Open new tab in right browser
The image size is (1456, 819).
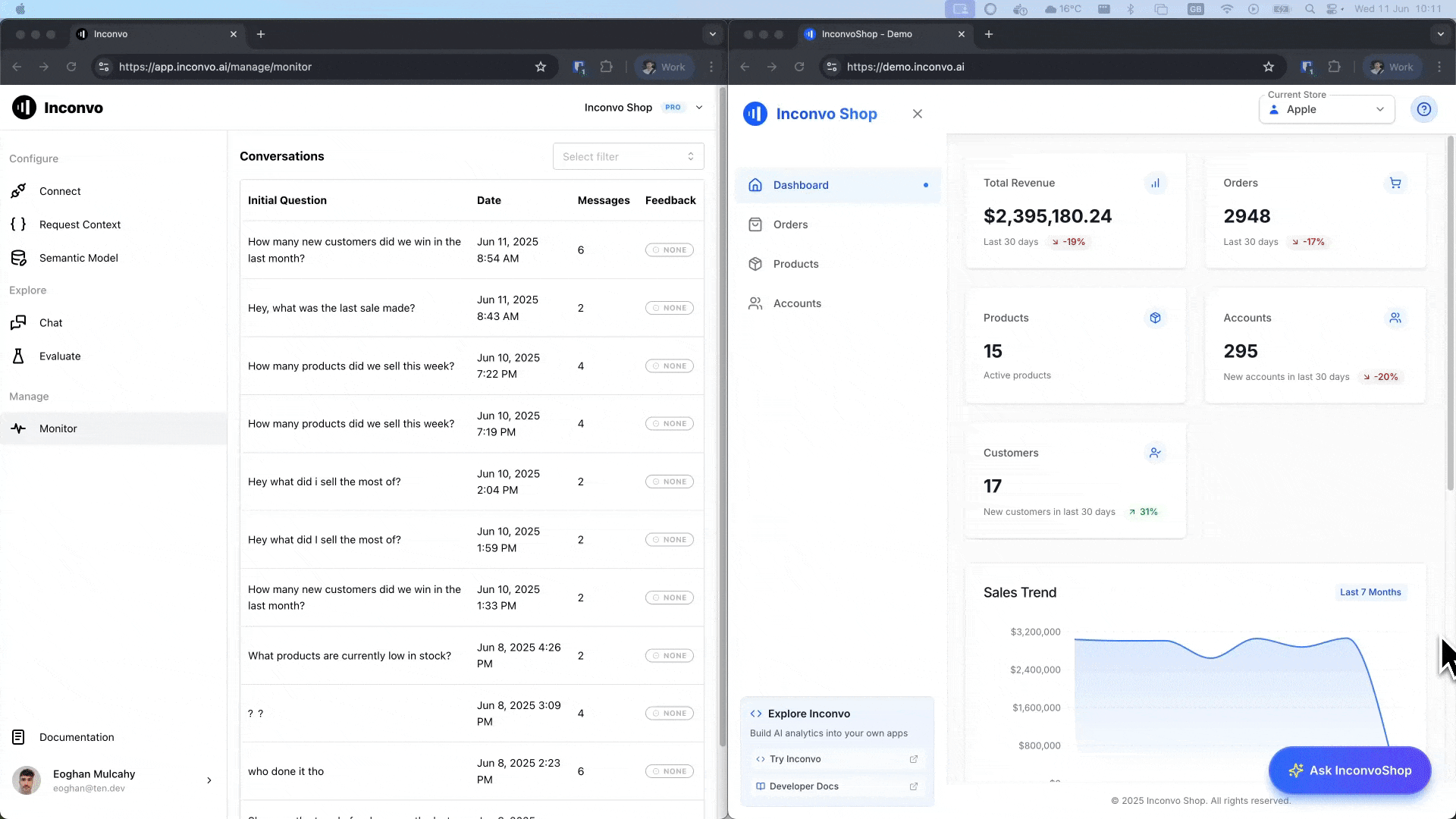(x=989, y=34)
